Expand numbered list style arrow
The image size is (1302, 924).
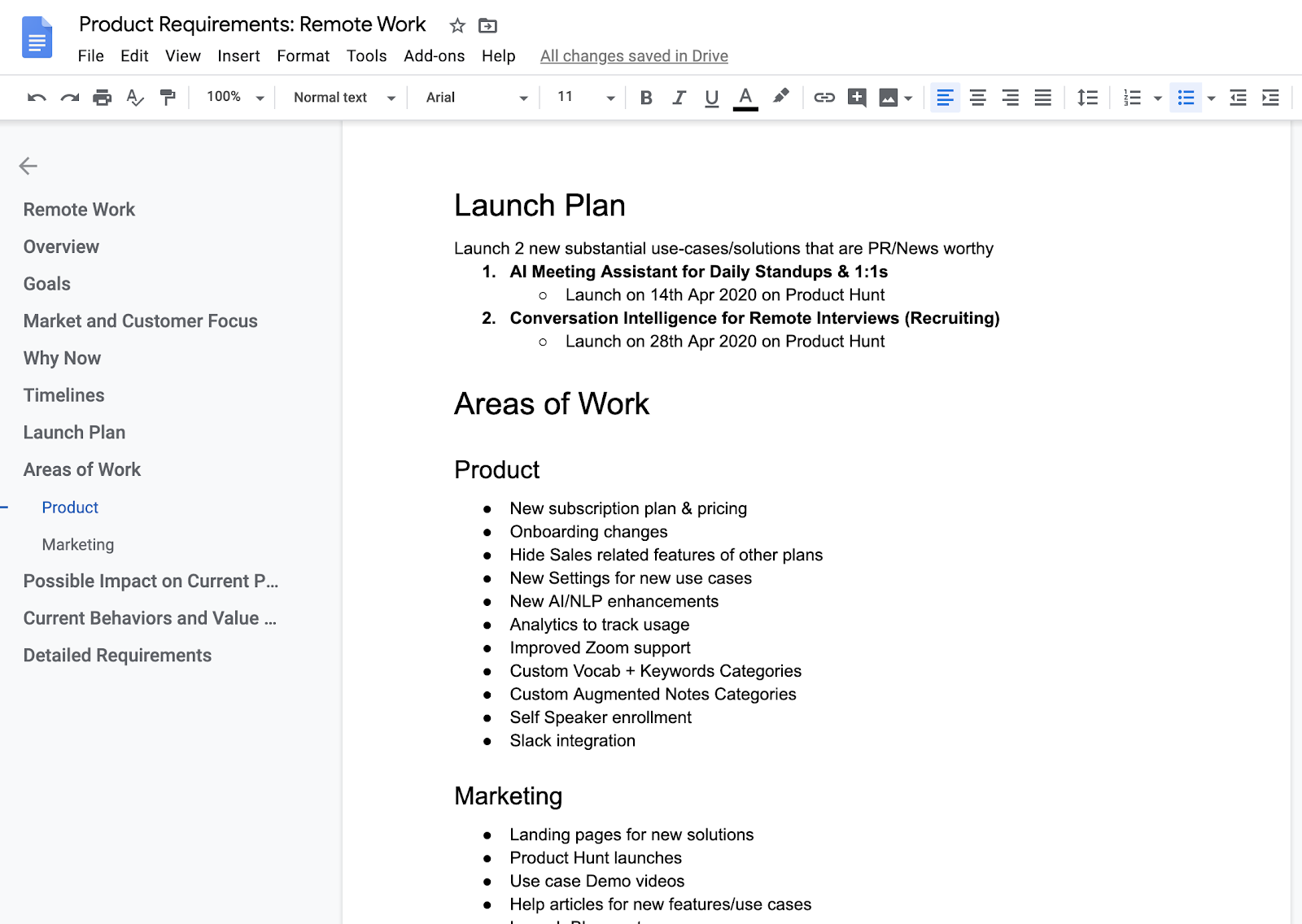1157,98
